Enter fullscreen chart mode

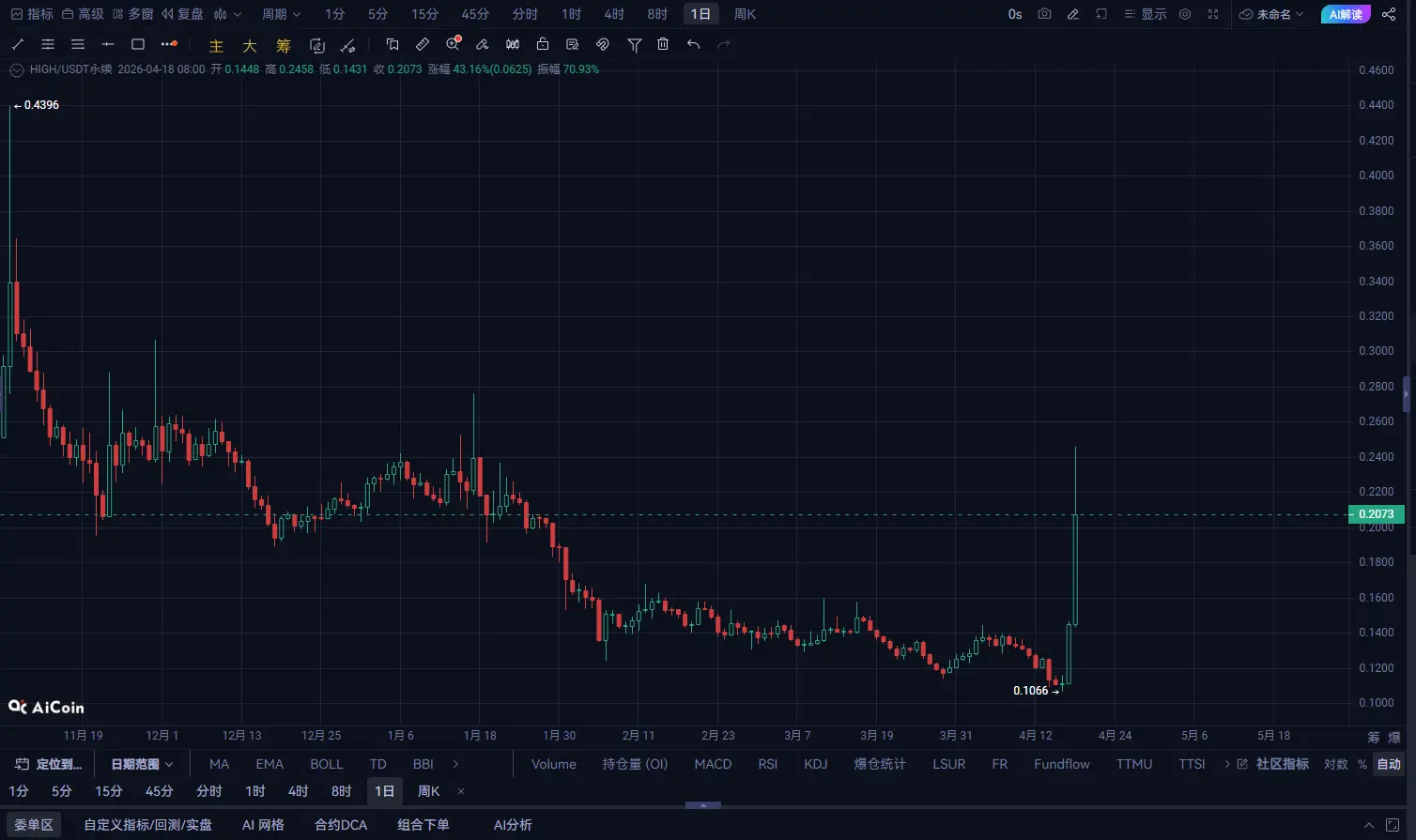[1213, 14]
